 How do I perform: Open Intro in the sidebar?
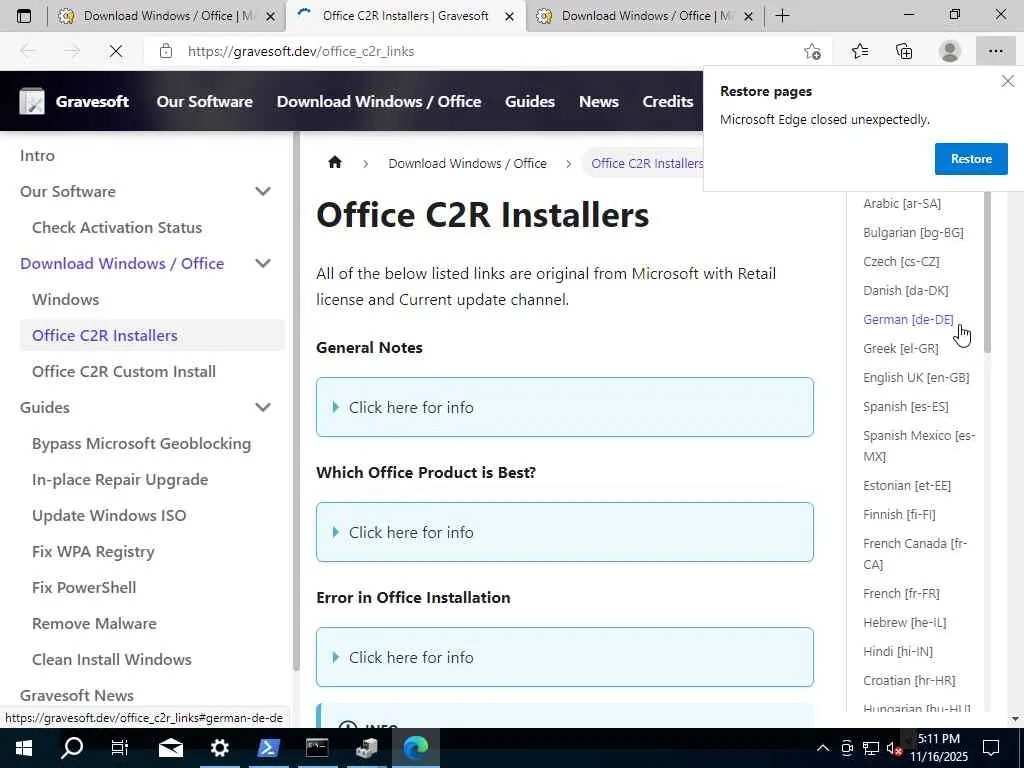37,155
